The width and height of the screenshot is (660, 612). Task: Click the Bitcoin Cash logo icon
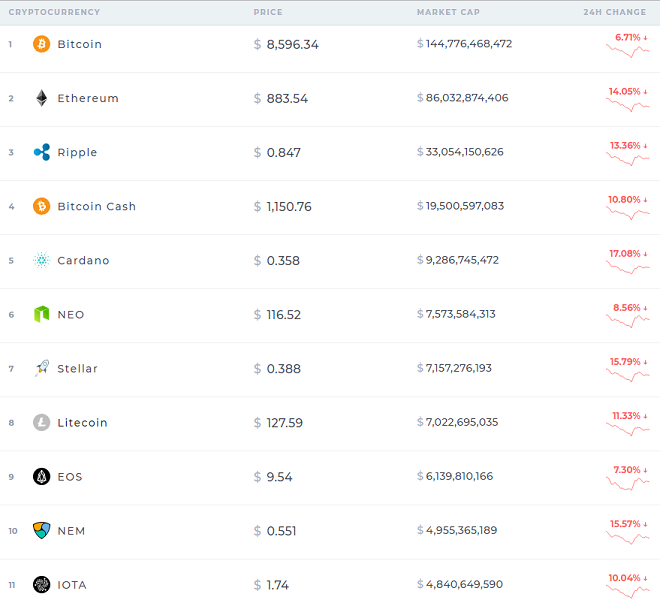41,206
